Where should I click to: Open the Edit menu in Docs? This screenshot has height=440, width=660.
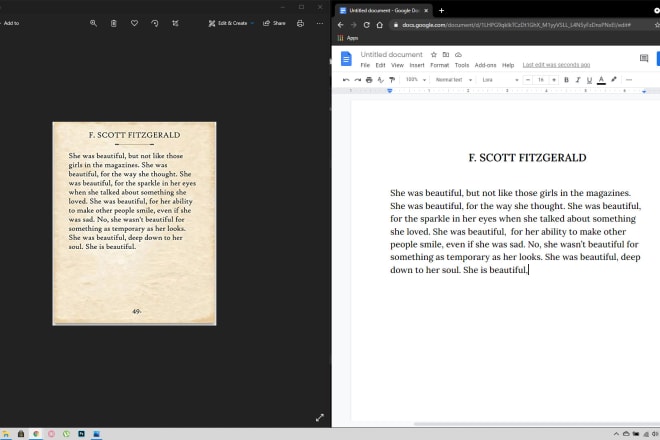click(381, 65)
